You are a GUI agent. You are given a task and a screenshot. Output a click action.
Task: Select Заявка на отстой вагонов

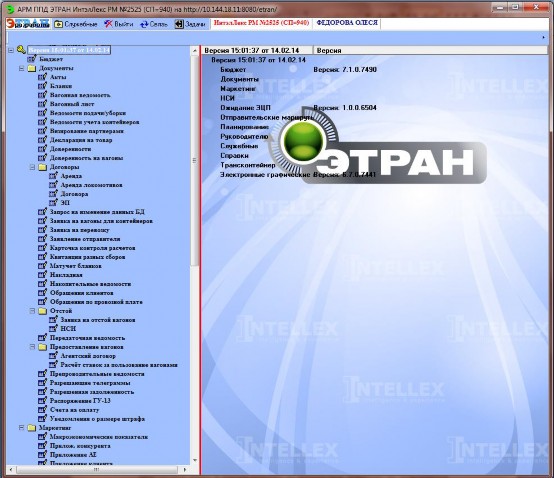tap(98, 320)
